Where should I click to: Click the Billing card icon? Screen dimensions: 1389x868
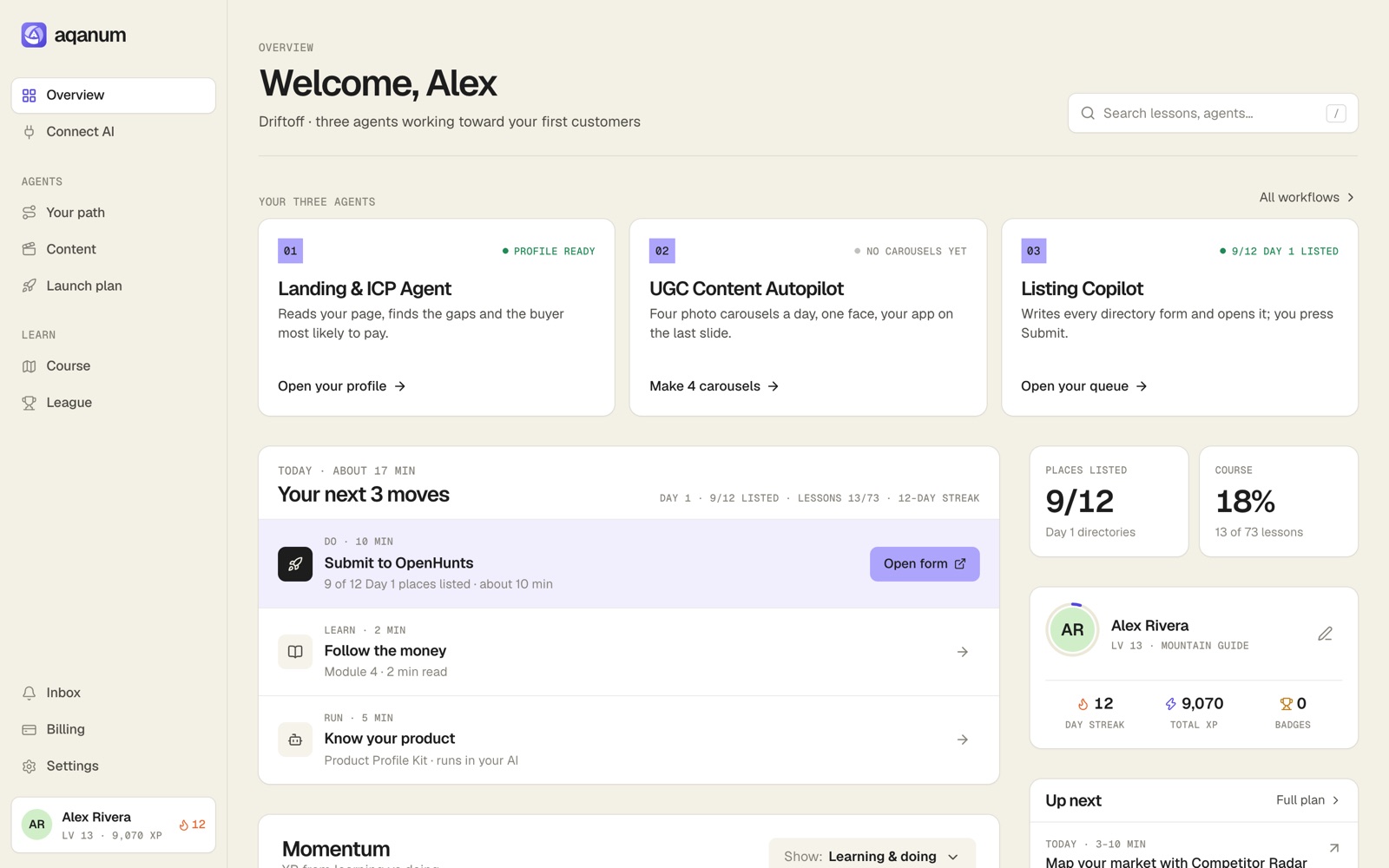point(30,729)
